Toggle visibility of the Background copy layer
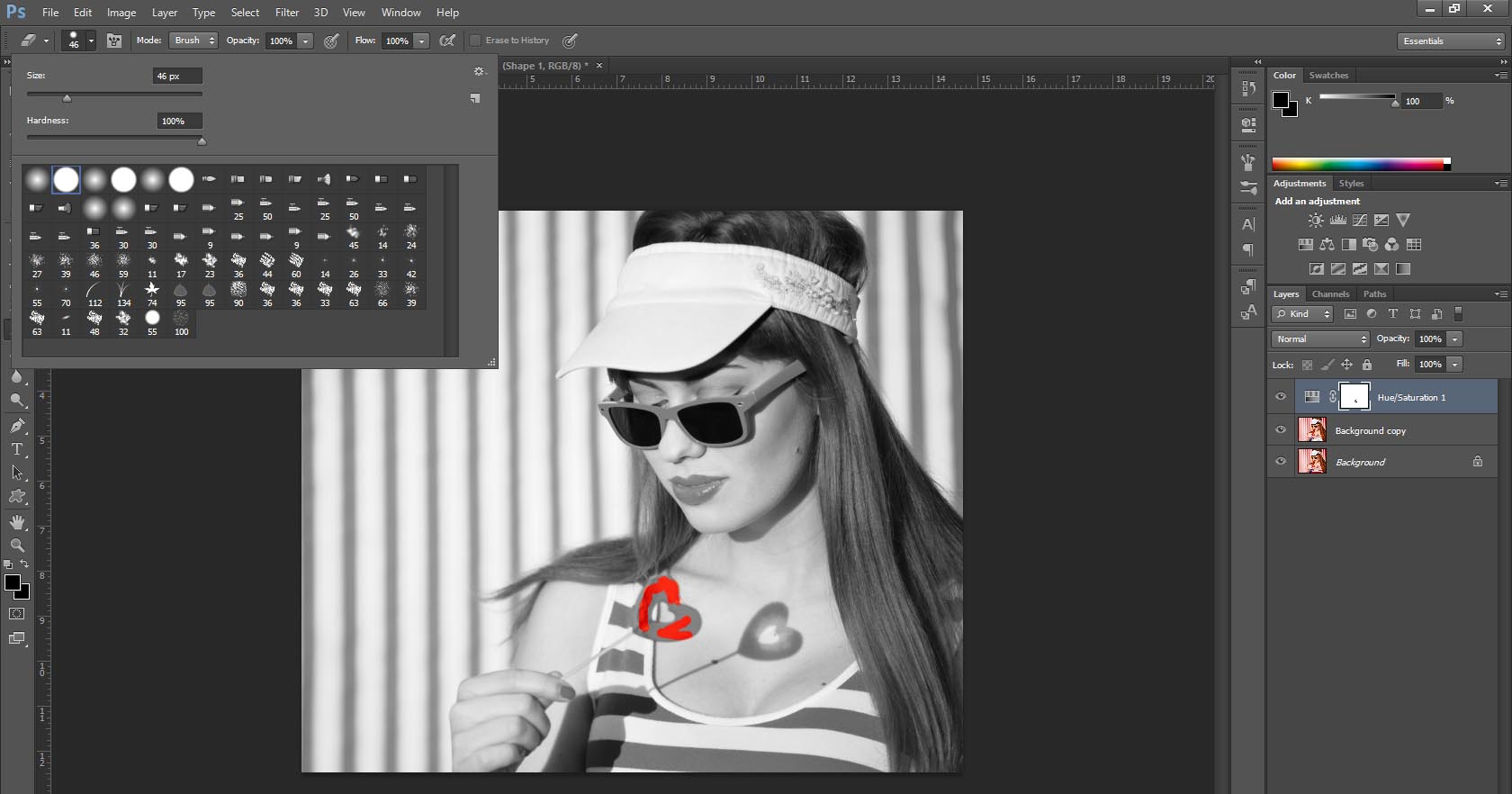Screen dimensions: 1512x794 (1281, 430)
